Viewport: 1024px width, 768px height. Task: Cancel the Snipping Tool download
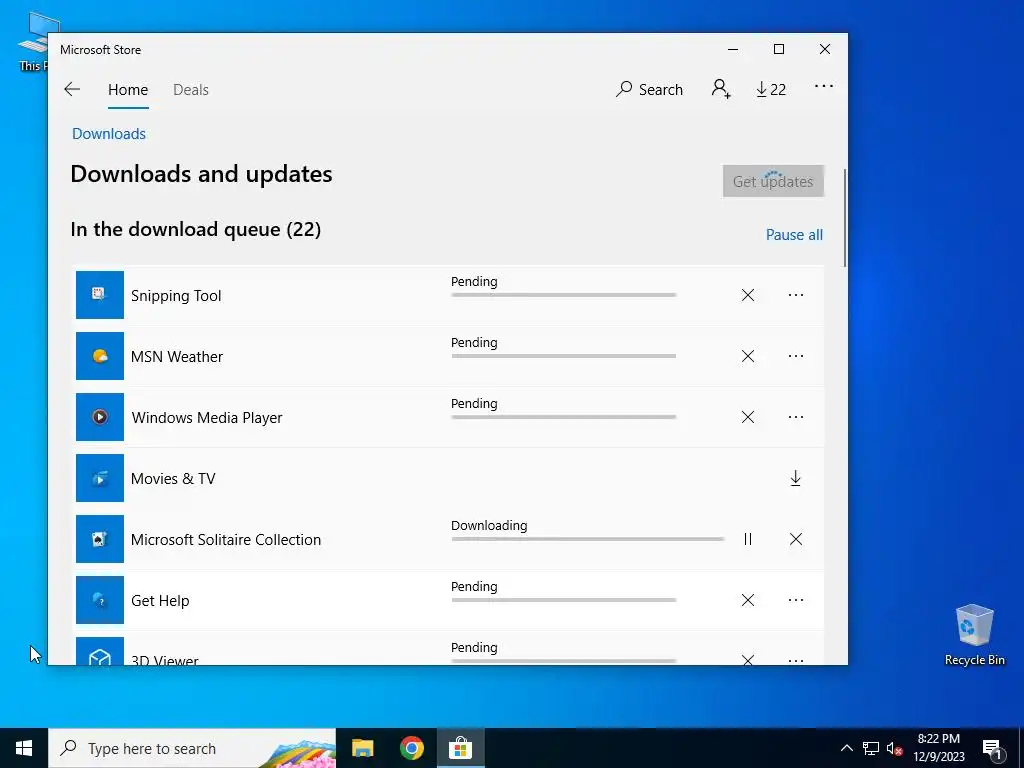click(748, 295)
